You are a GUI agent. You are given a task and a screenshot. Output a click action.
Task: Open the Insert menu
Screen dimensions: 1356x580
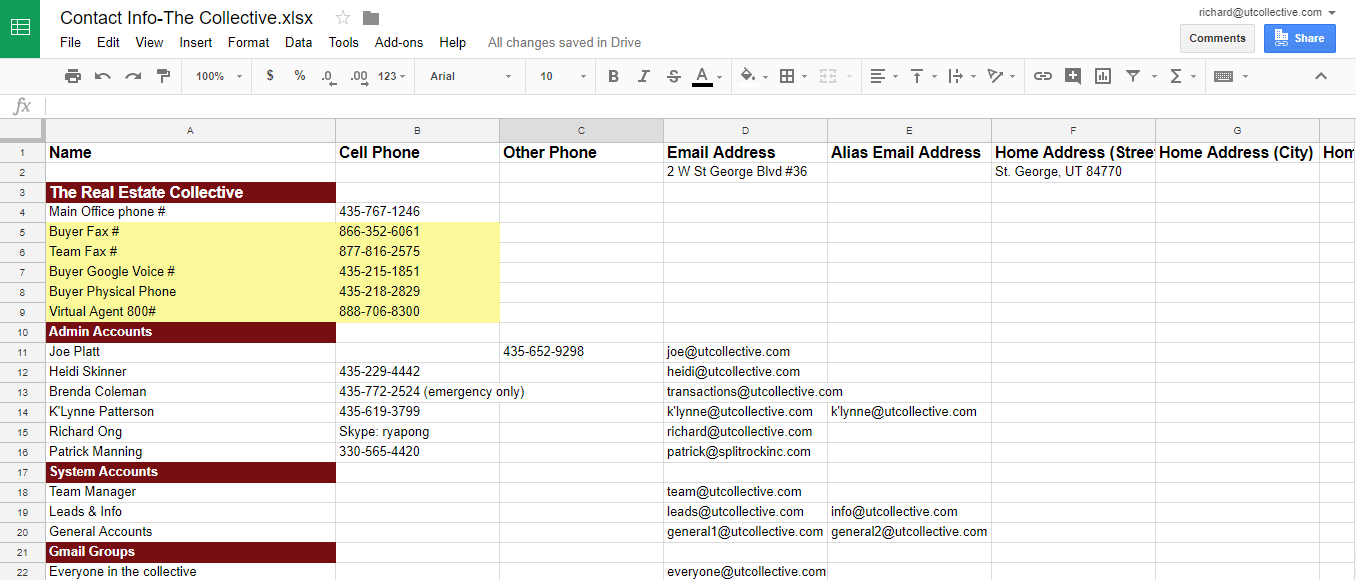(196, 42)
